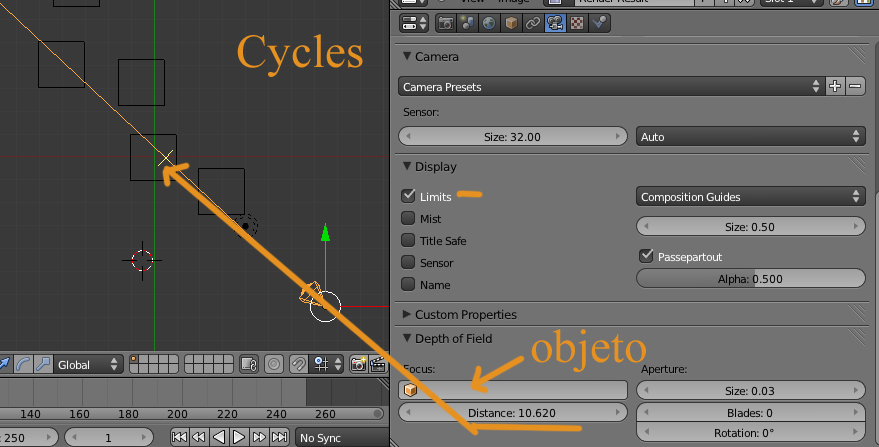
Task: Click the aperture Rotation 0° field
Action: [x=751, y=433]
